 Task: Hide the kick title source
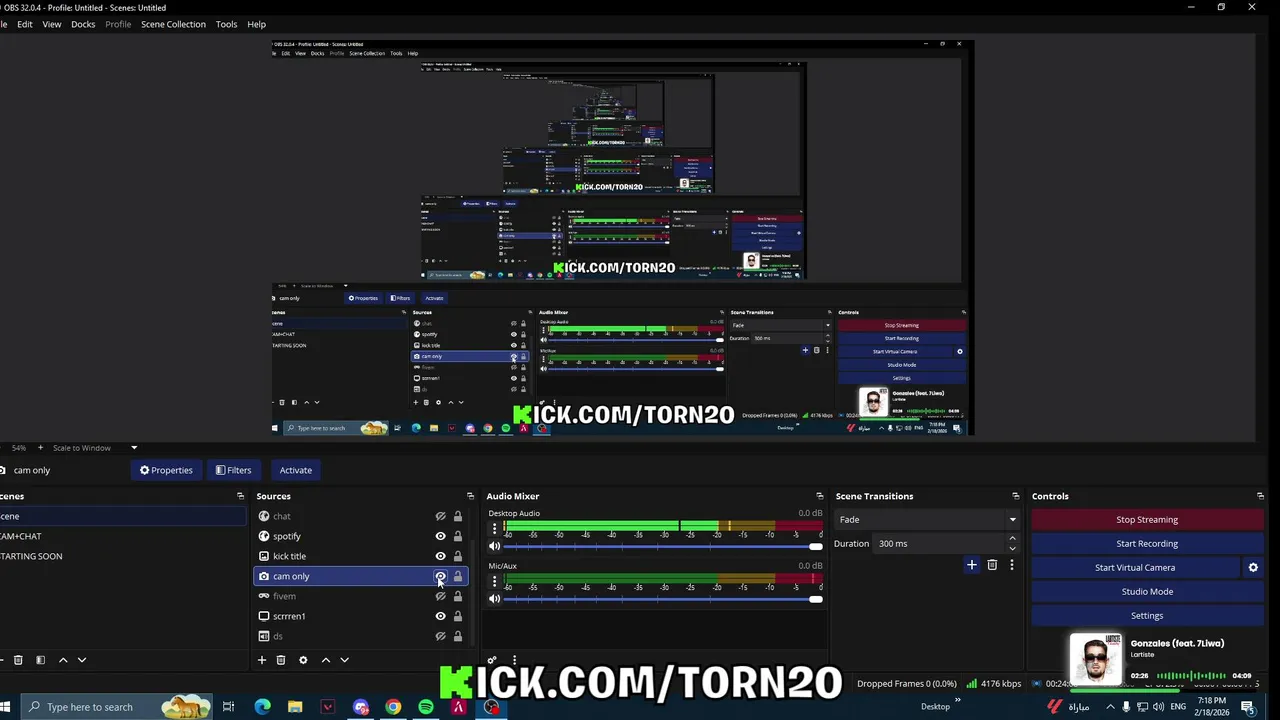click(440, 556)
